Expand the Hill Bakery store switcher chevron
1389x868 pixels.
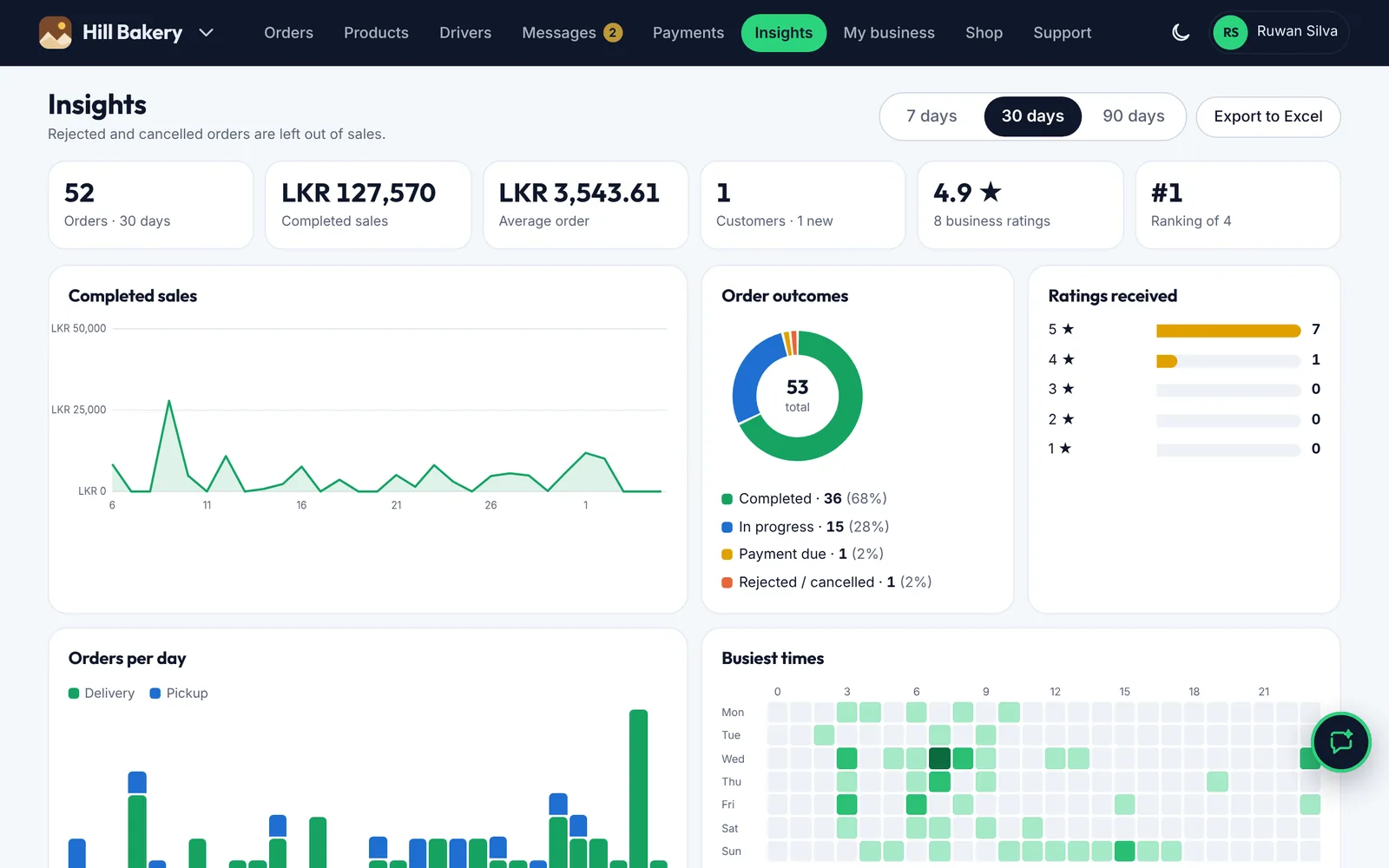point(206,33)
